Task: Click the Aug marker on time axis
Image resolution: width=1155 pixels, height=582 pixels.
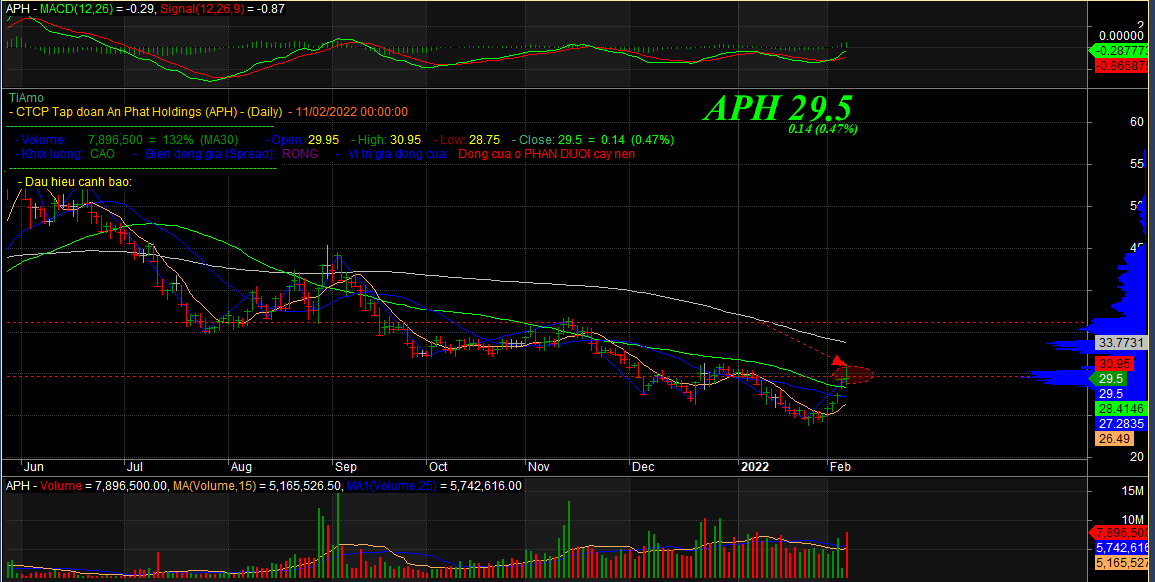Action: pos(241,467)
